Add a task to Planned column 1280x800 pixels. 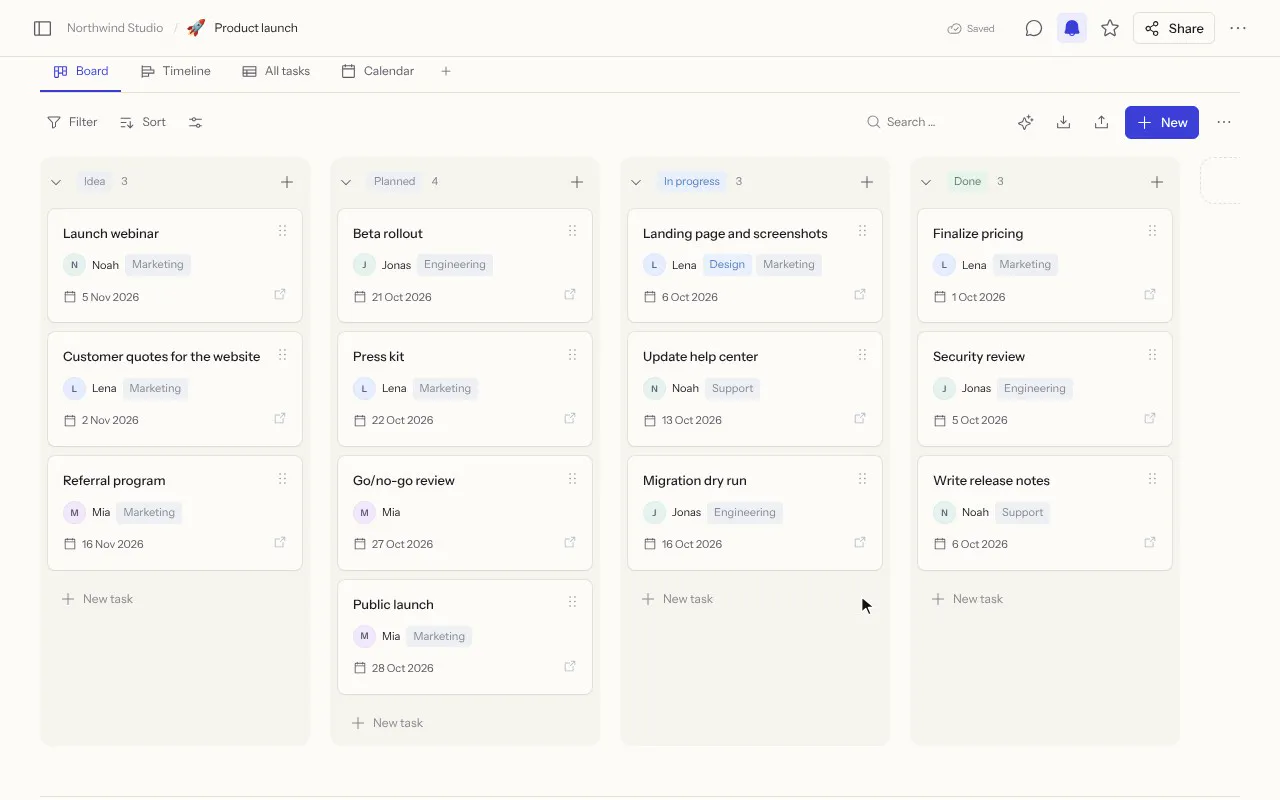point(577,182)
